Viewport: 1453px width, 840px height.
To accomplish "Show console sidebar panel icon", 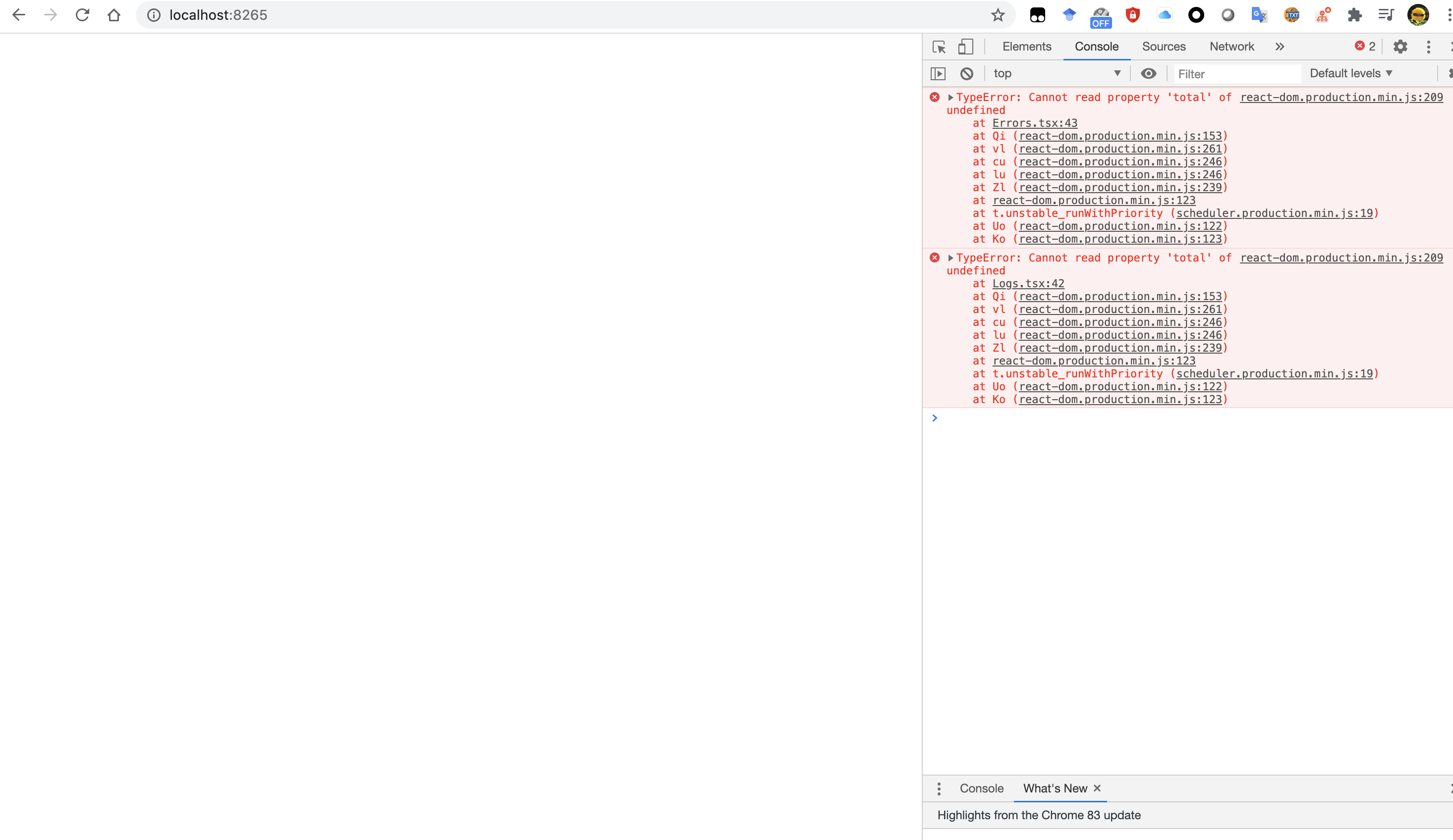I will click(x=938, y=74).
